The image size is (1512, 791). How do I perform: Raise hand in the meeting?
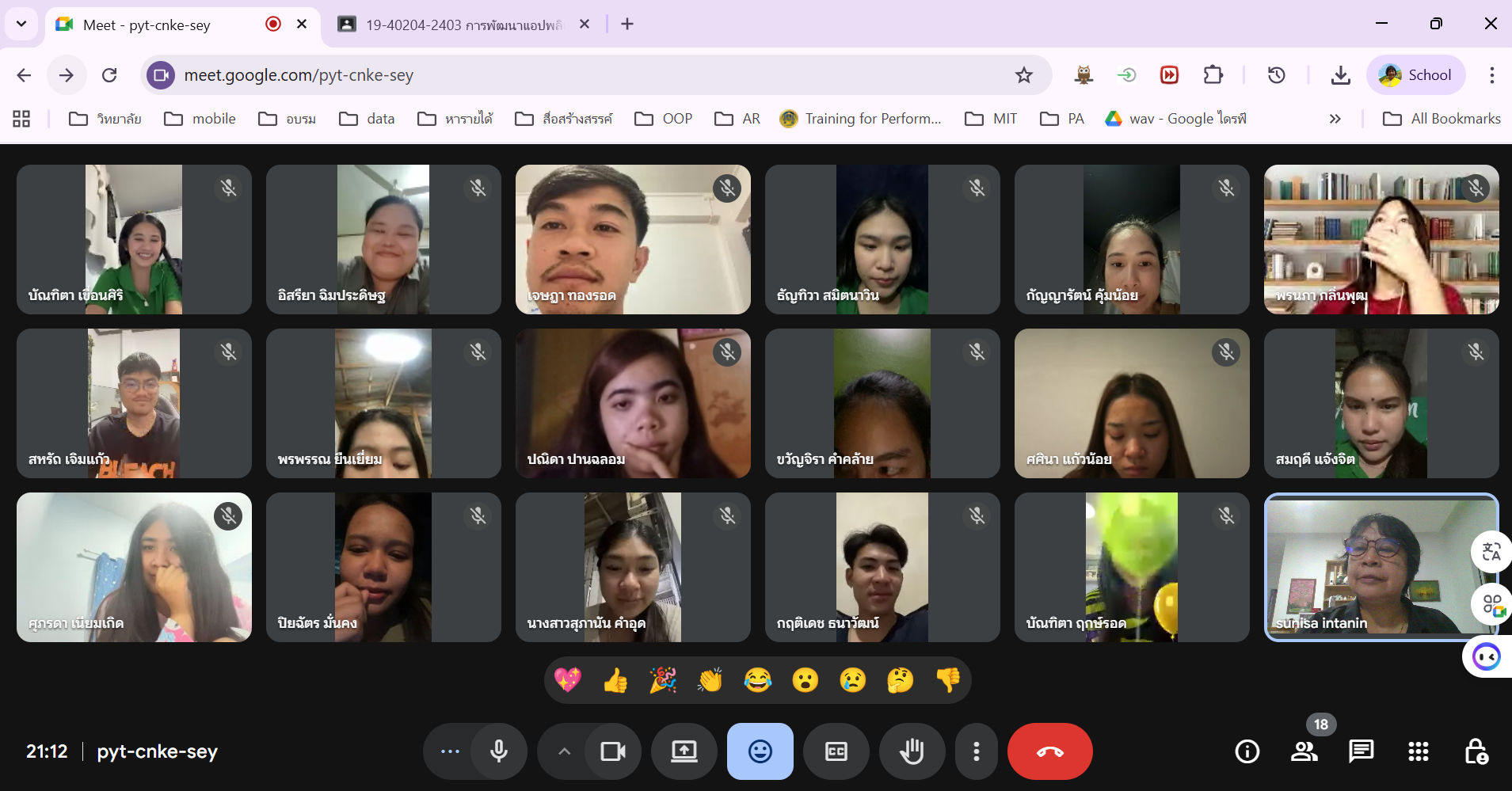tap(912, 751)
